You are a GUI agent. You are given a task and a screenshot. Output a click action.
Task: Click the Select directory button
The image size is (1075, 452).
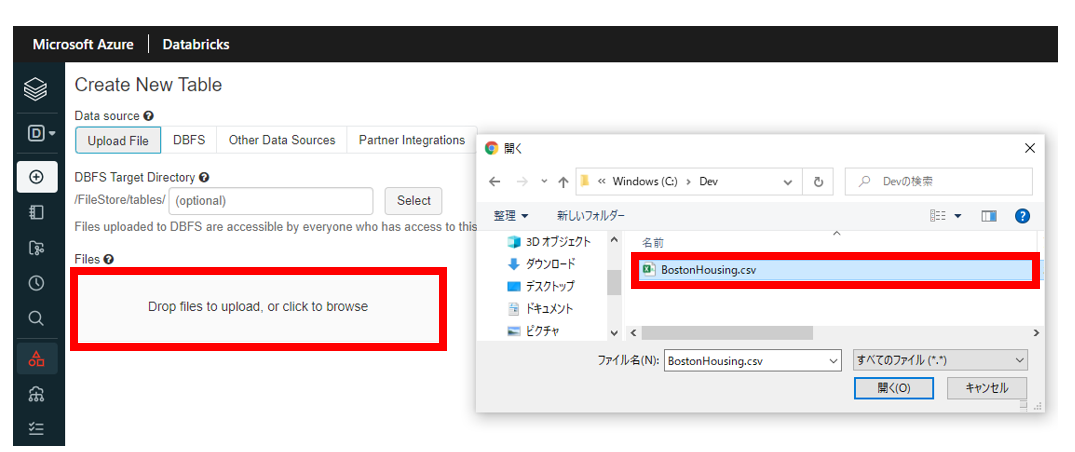pos(413,201)
